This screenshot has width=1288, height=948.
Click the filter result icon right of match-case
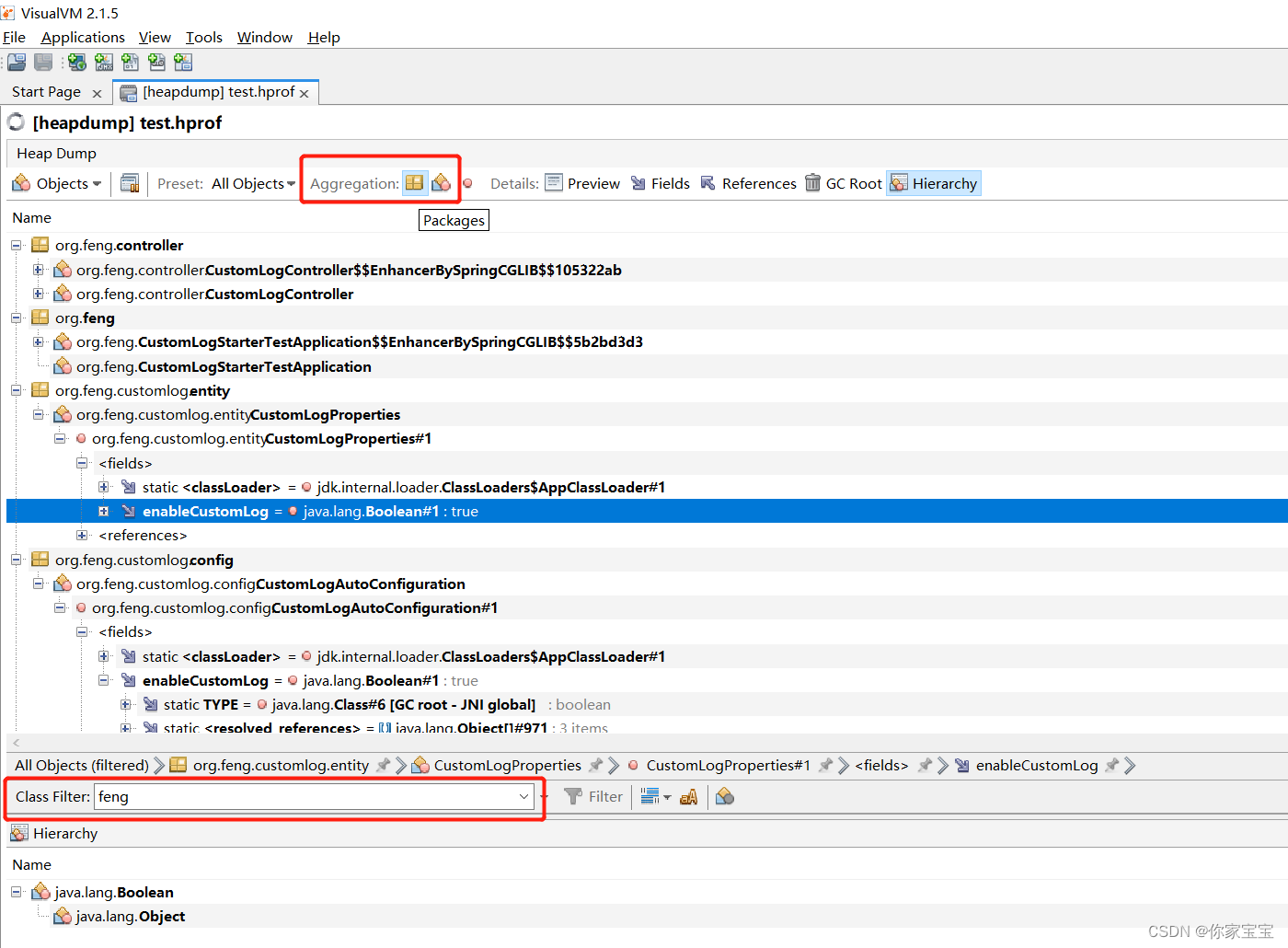tap(725, 796)
